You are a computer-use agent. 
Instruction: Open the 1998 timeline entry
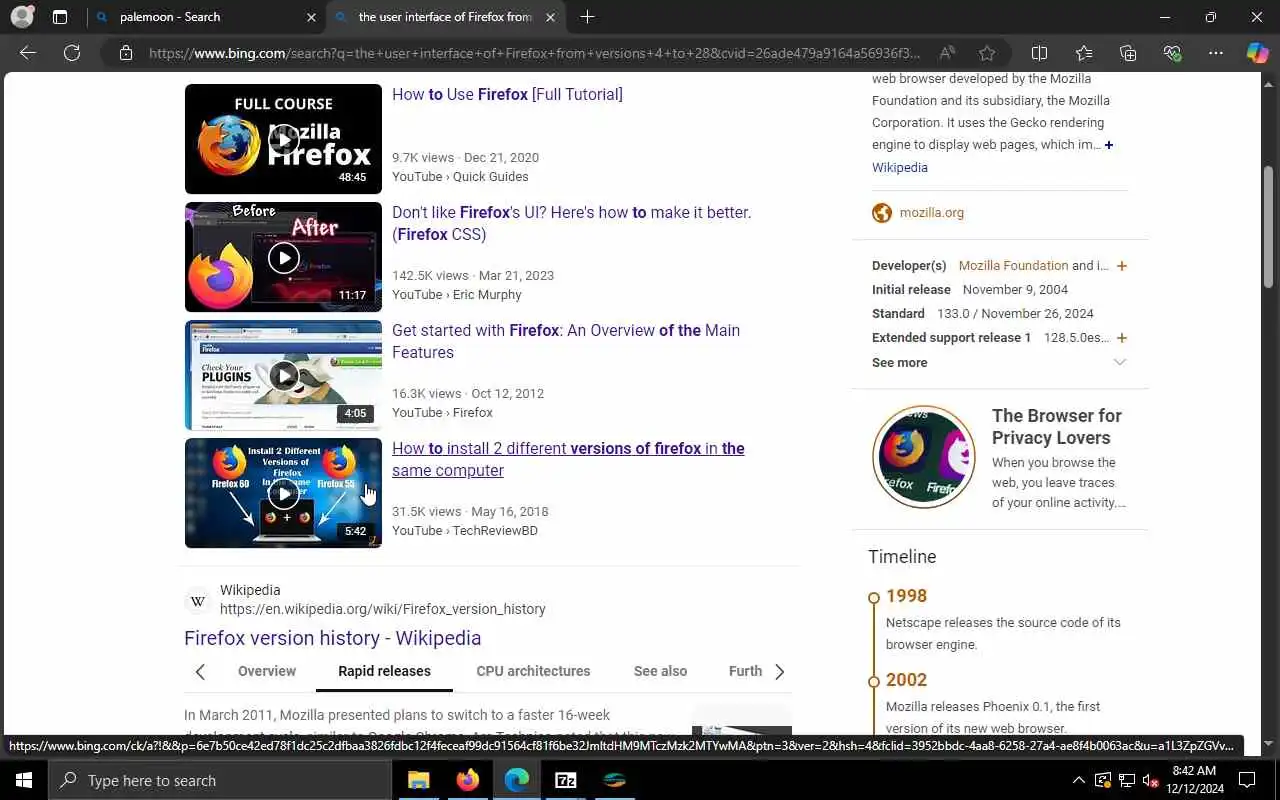907,596
